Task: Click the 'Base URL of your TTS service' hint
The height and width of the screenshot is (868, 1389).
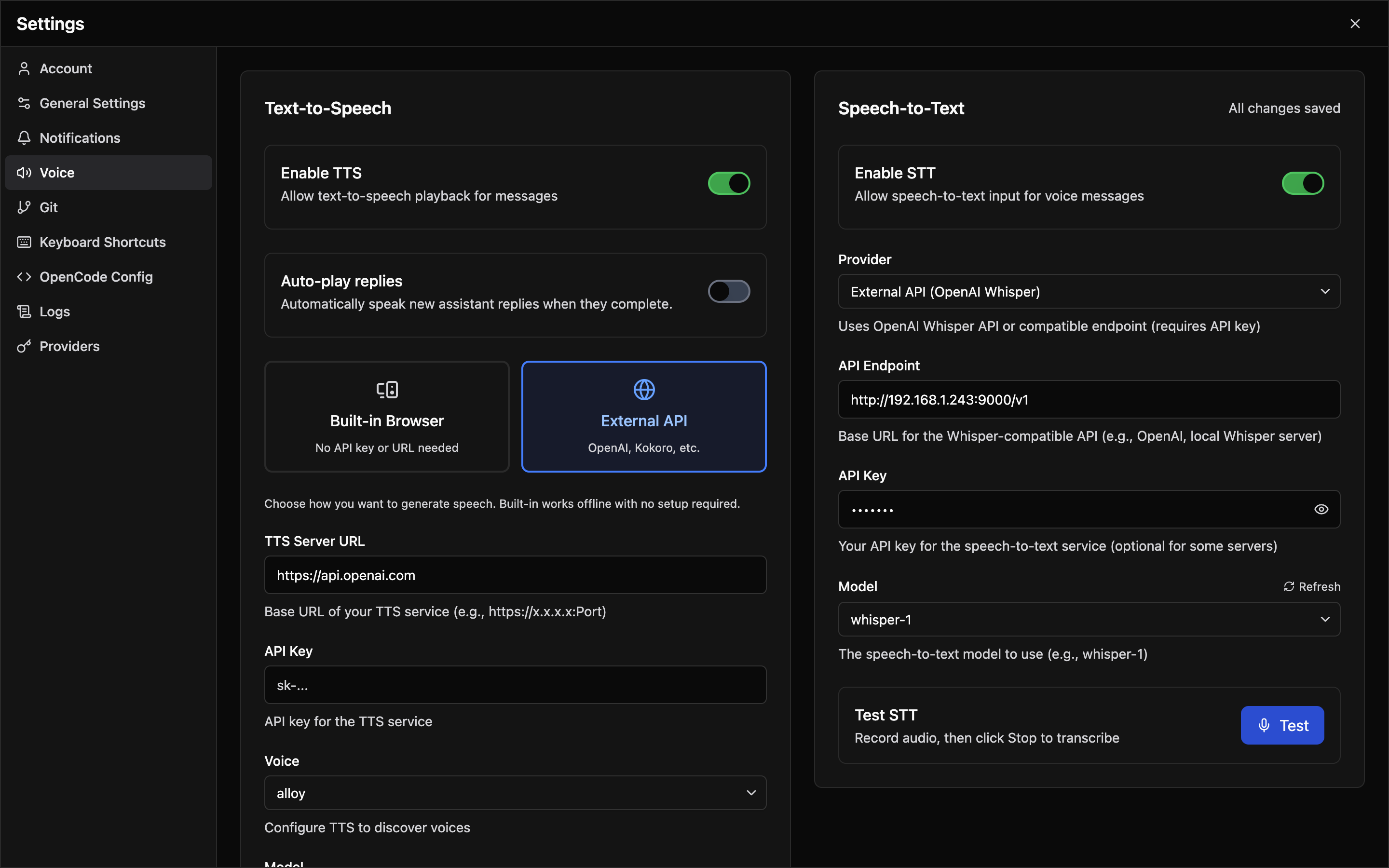Action: point(435,611)
